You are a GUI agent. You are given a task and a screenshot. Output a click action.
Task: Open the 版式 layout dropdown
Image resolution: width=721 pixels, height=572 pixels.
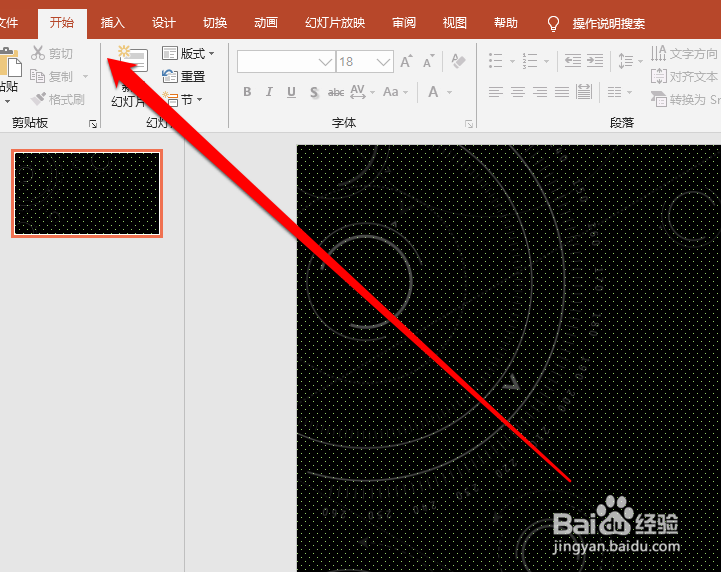pyautogui.click(x=188, y=53)
